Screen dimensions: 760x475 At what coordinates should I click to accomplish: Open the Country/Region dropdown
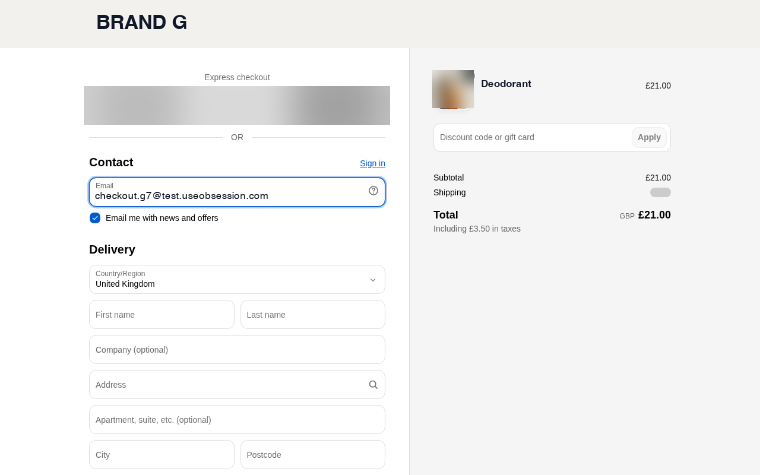pos(237,280)
